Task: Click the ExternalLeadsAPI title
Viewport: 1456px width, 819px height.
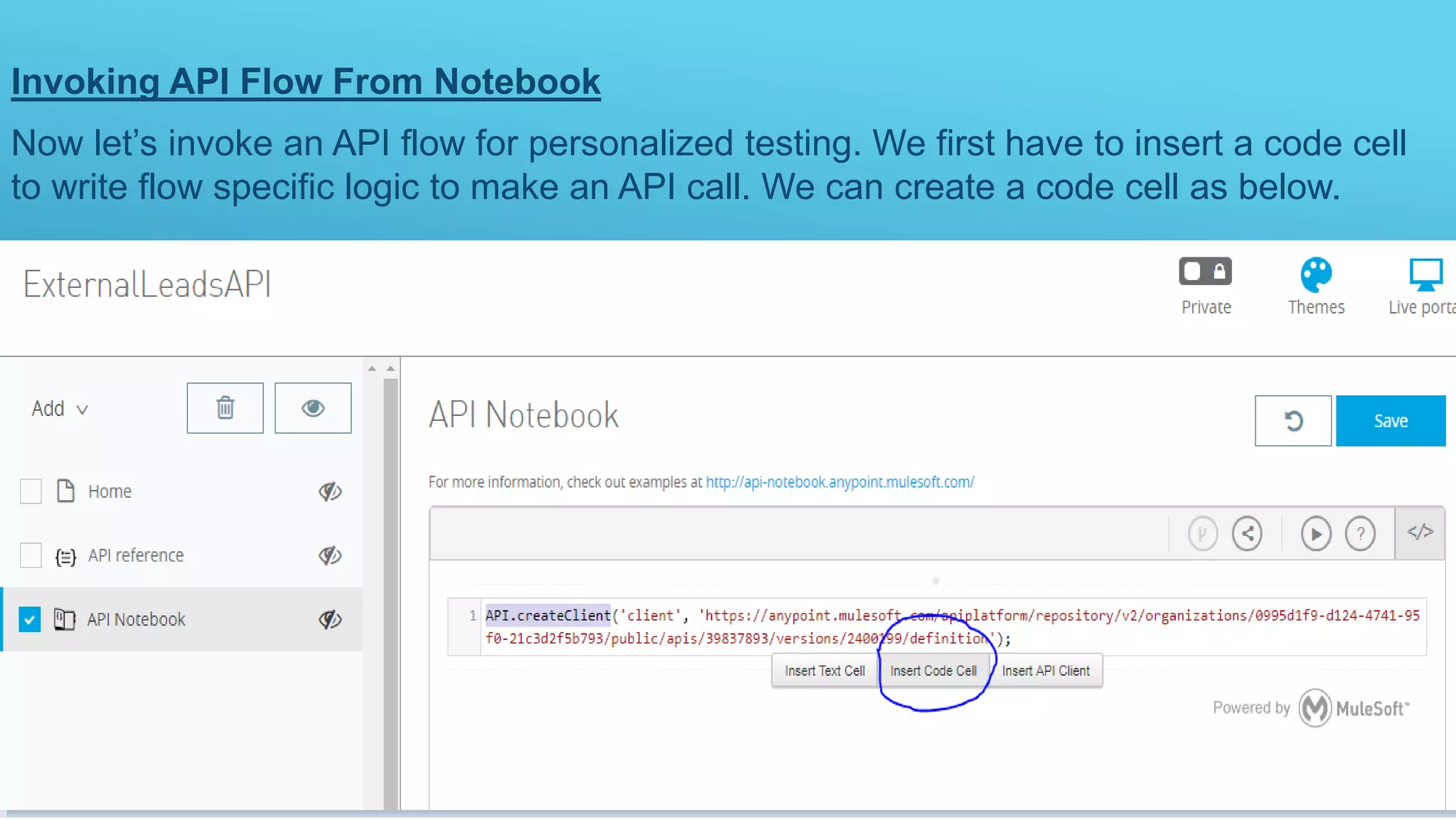Action: (x=147, y=284)
